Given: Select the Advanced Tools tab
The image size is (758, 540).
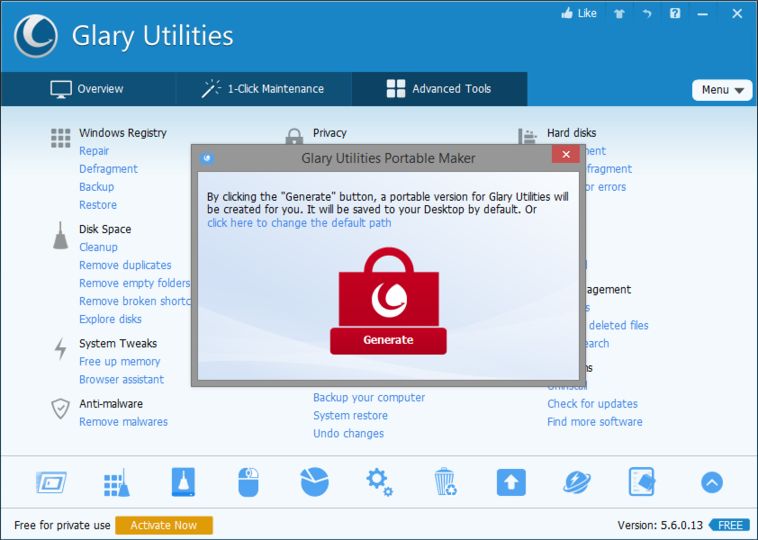Looking at the screenshot, I should (439, 89).
